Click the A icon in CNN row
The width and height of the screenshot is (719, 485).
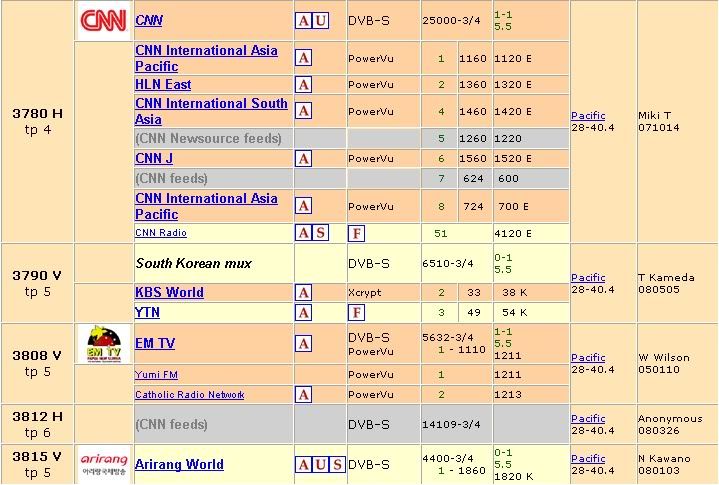pos(304,21)
